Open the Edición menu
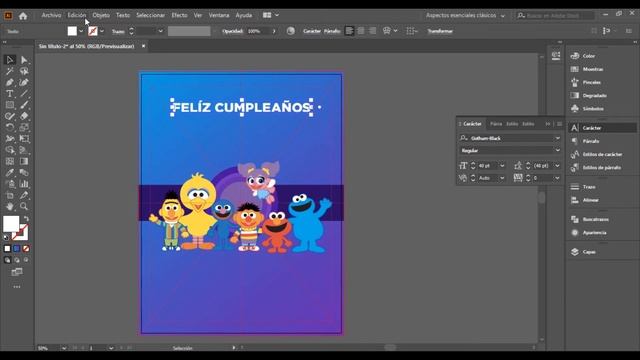 (x=77, y=15)
